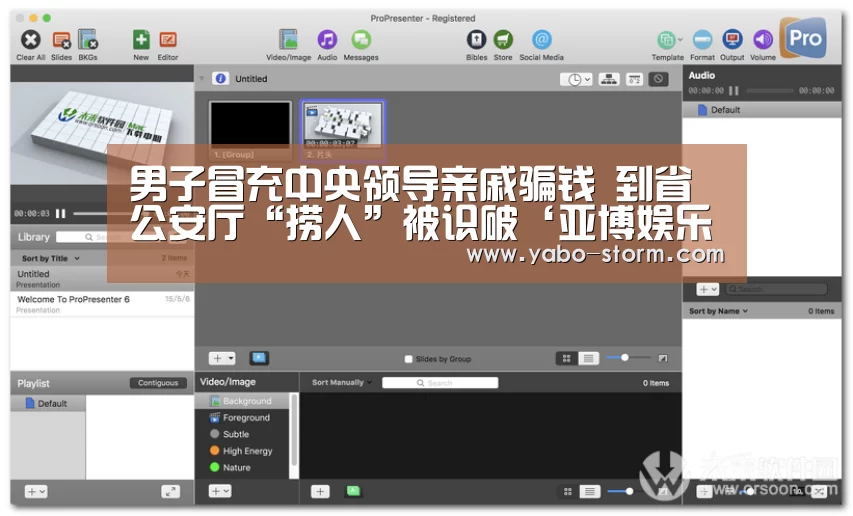Open the Audio bin
This screenshot has height=516, width=853.
tap(327, 40)
